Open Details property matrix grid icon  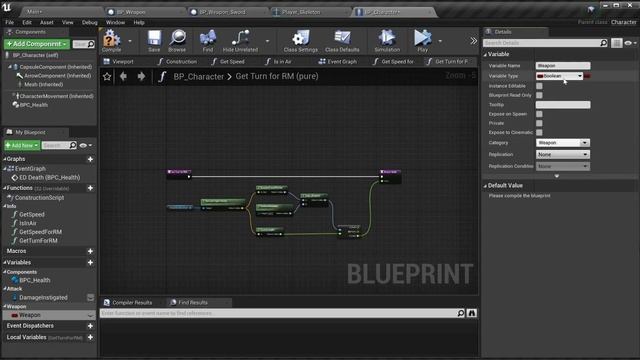tap(616, 43)
